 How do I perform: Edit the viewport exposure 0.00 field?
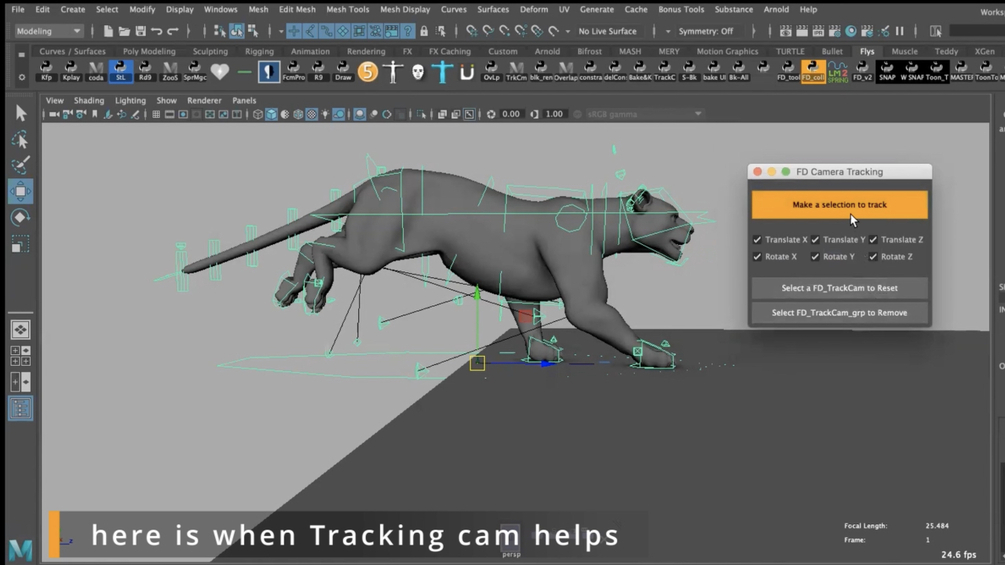[x=511, y=114]
